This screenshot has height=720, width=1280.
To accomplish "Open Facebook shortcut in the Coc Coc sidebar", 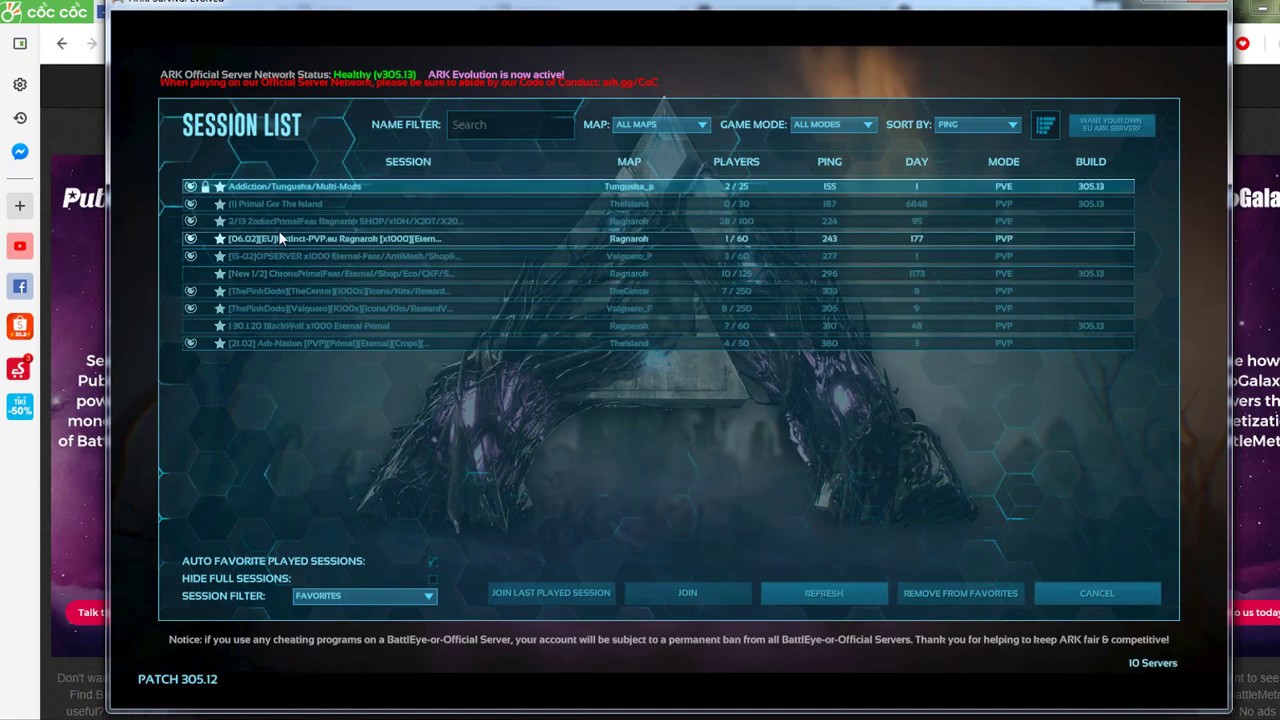I will tap(20, 287).
